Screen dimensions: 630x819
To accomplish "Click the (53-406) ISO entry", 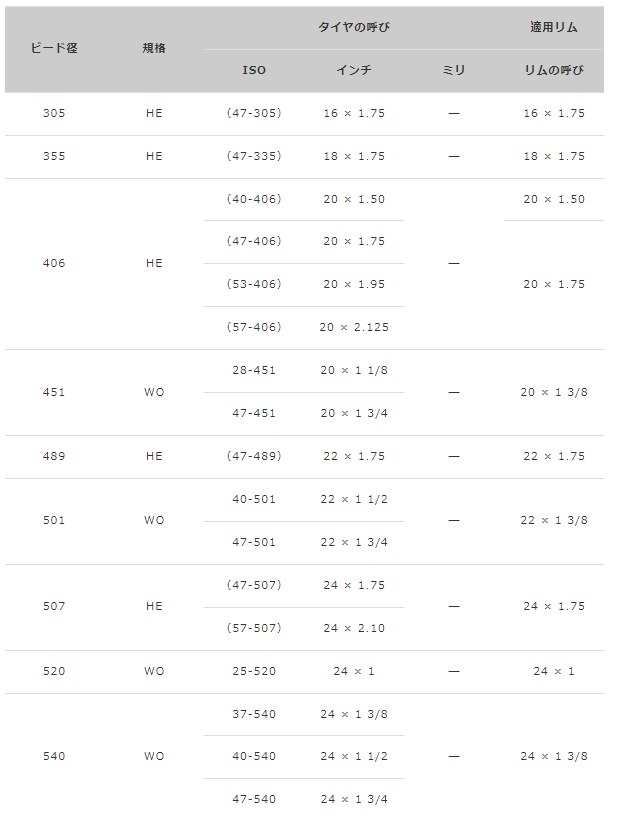I will click(x=254, y=285).
